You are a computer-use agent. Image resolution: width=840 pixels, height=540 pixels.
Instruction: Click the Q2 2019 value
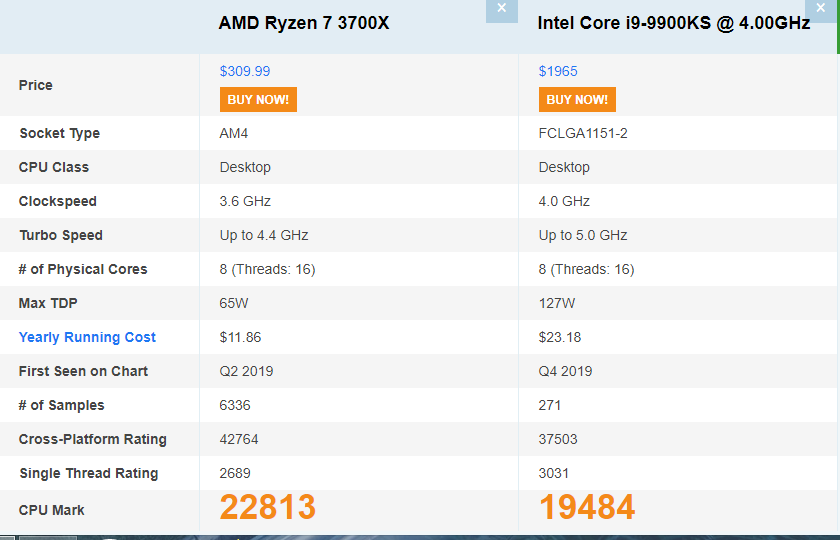(x=246, y=371)
